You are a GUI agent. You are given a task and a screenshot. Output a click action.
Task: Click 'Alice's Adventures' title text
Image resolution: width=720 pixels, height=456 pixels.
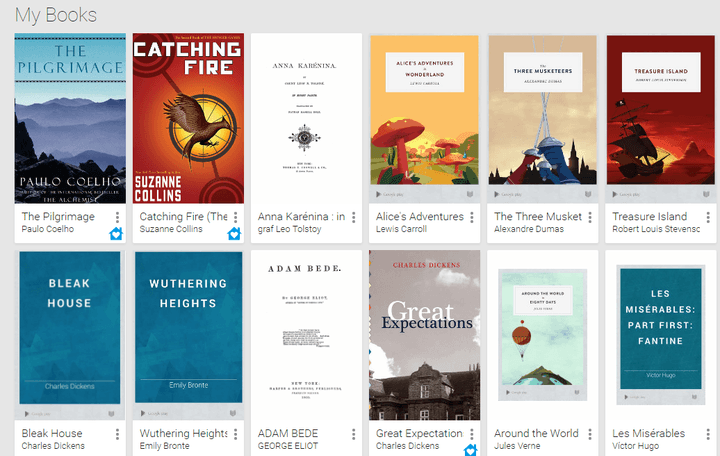pos(420,217)
